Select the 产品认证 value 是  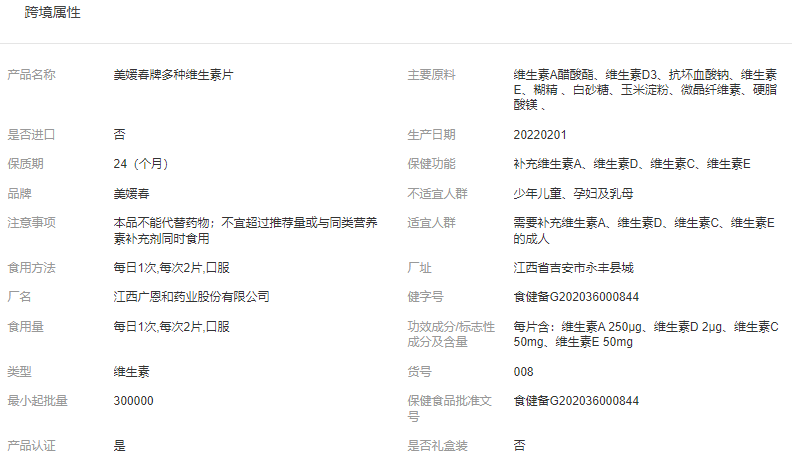(119, 446)
